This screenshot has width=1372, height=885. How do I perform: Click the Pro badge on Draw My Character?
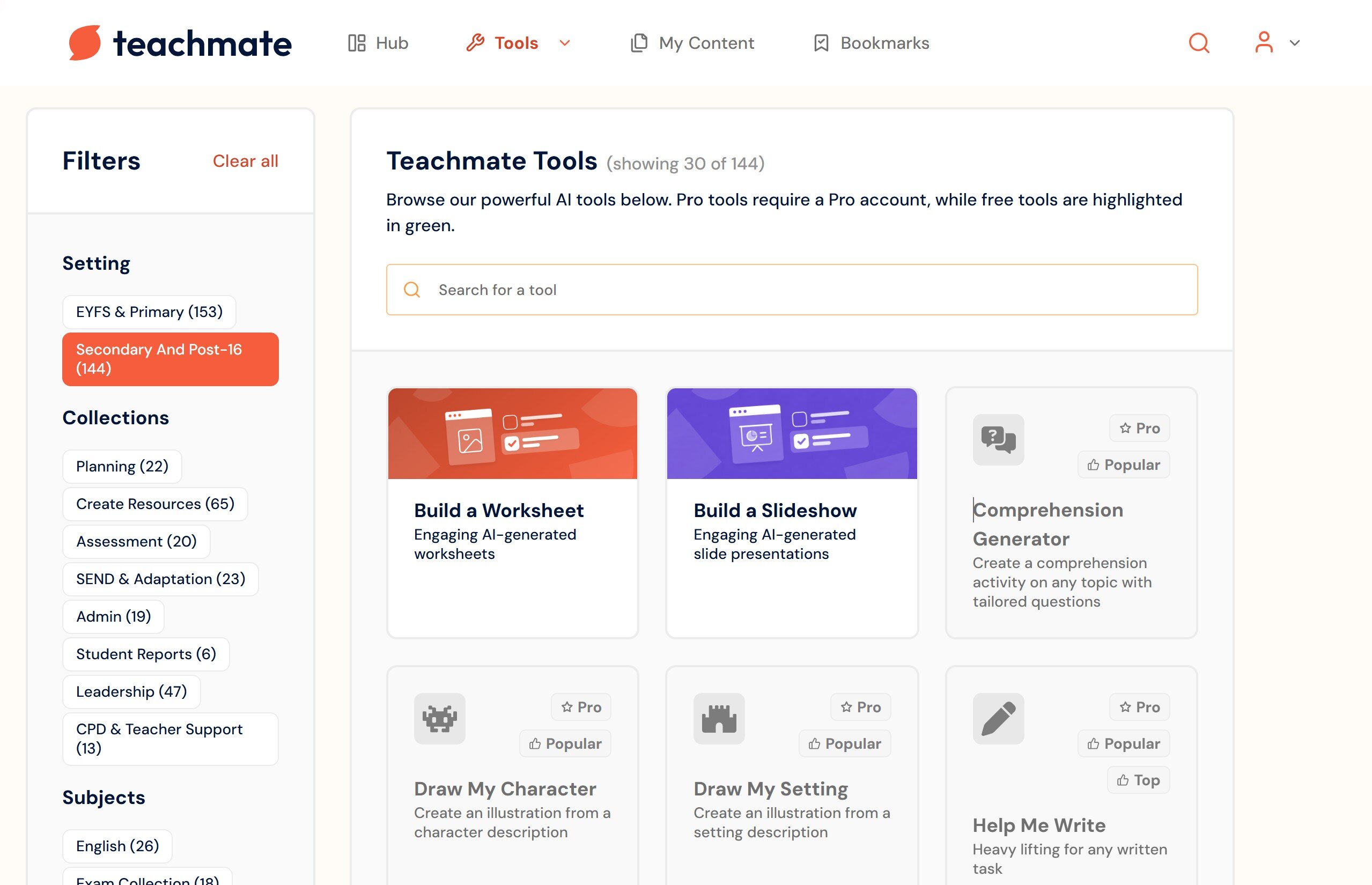[x=581, y=707]
